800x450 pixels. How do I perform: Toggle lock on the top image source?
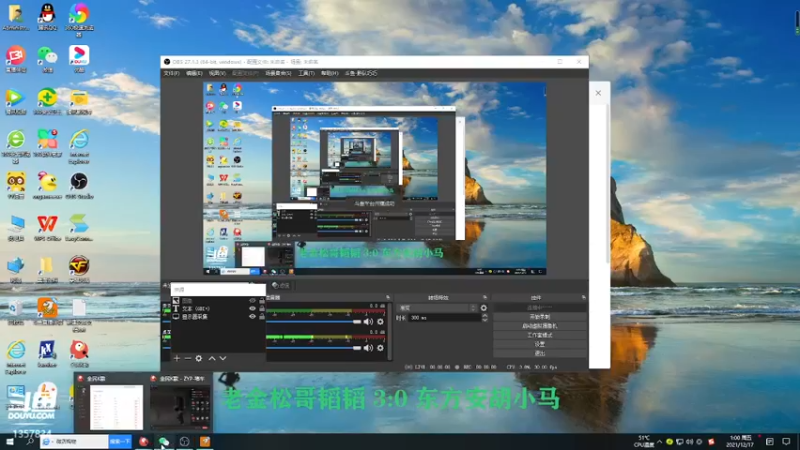pos(262,301)
